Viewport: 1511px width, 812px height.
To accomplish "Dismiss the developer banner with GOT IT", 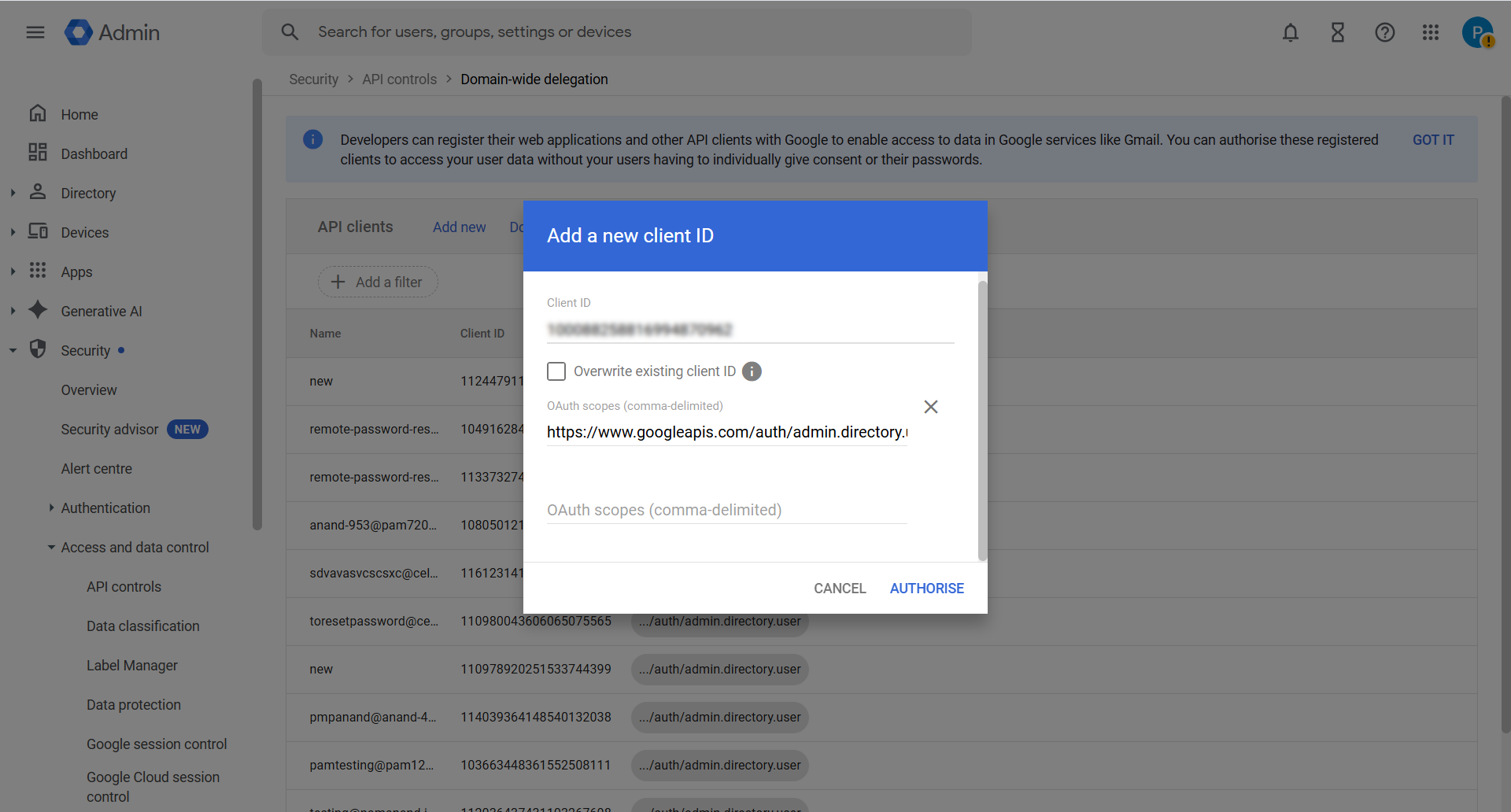I will 1432,139.
